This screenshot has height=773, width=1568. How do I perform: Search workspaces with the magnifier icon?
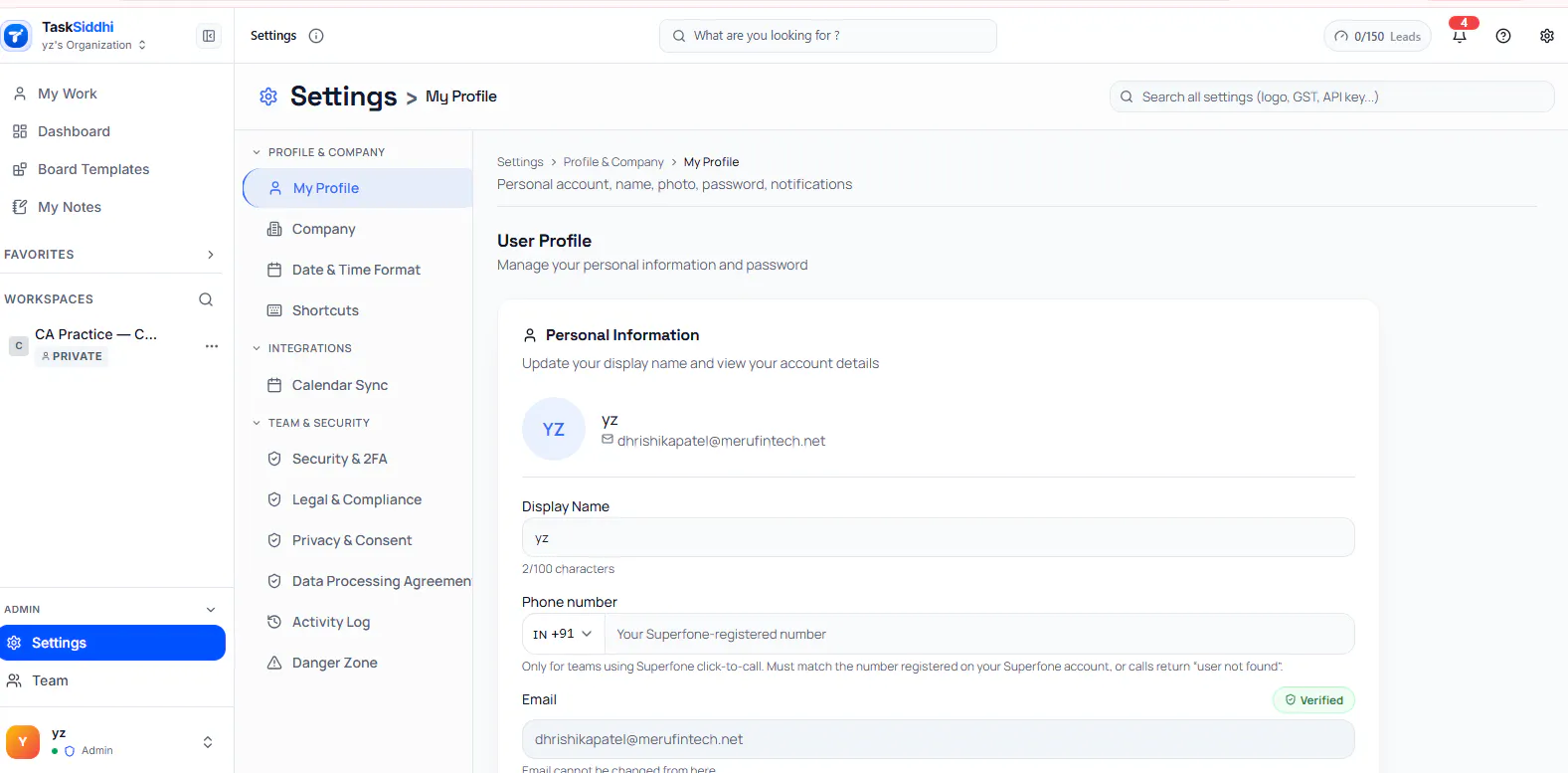click(x=206, y=299)
